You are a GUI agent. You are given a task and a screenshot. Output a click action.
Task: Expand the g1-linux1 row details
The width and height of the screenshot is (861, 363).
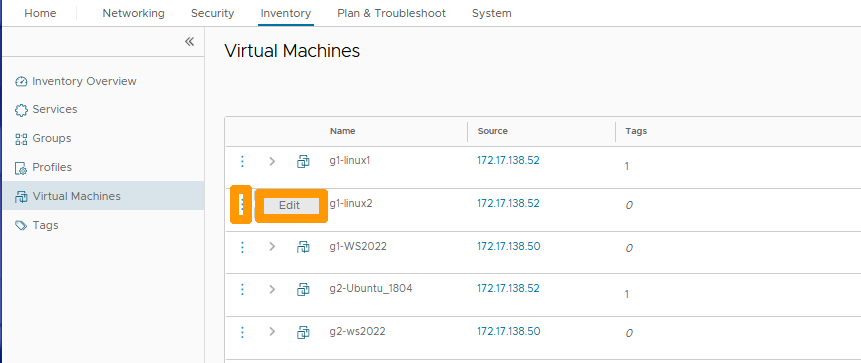(272, 161)
